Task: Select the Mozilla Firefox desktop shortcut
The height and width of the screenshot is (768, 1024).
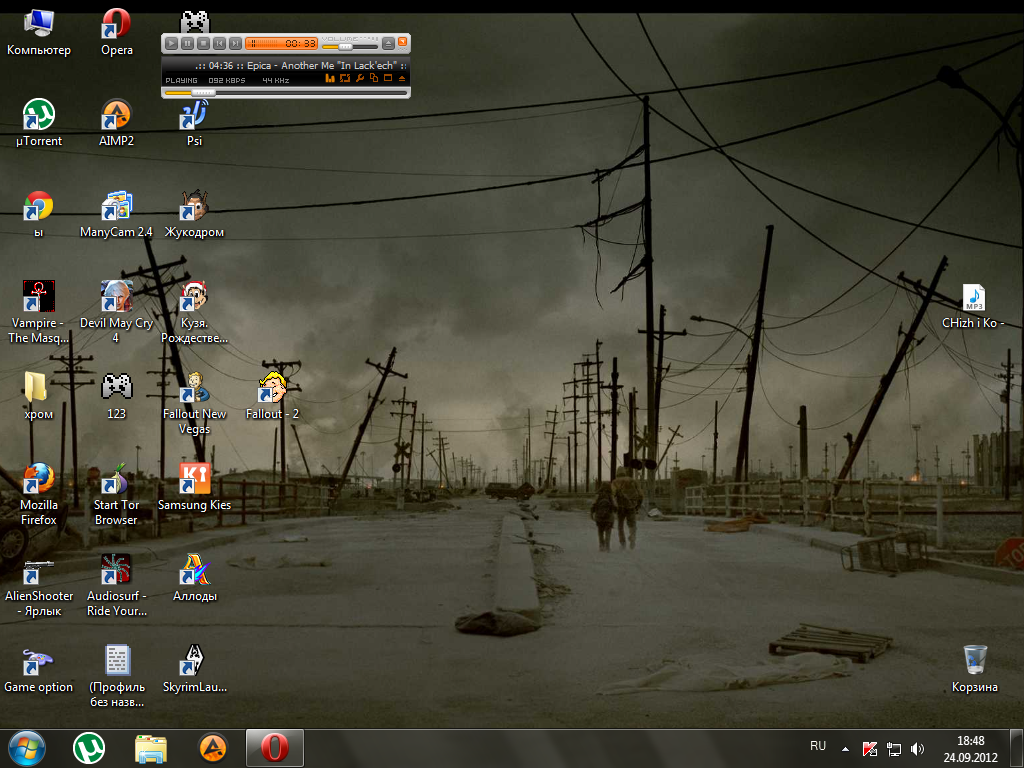Action: 39,494
